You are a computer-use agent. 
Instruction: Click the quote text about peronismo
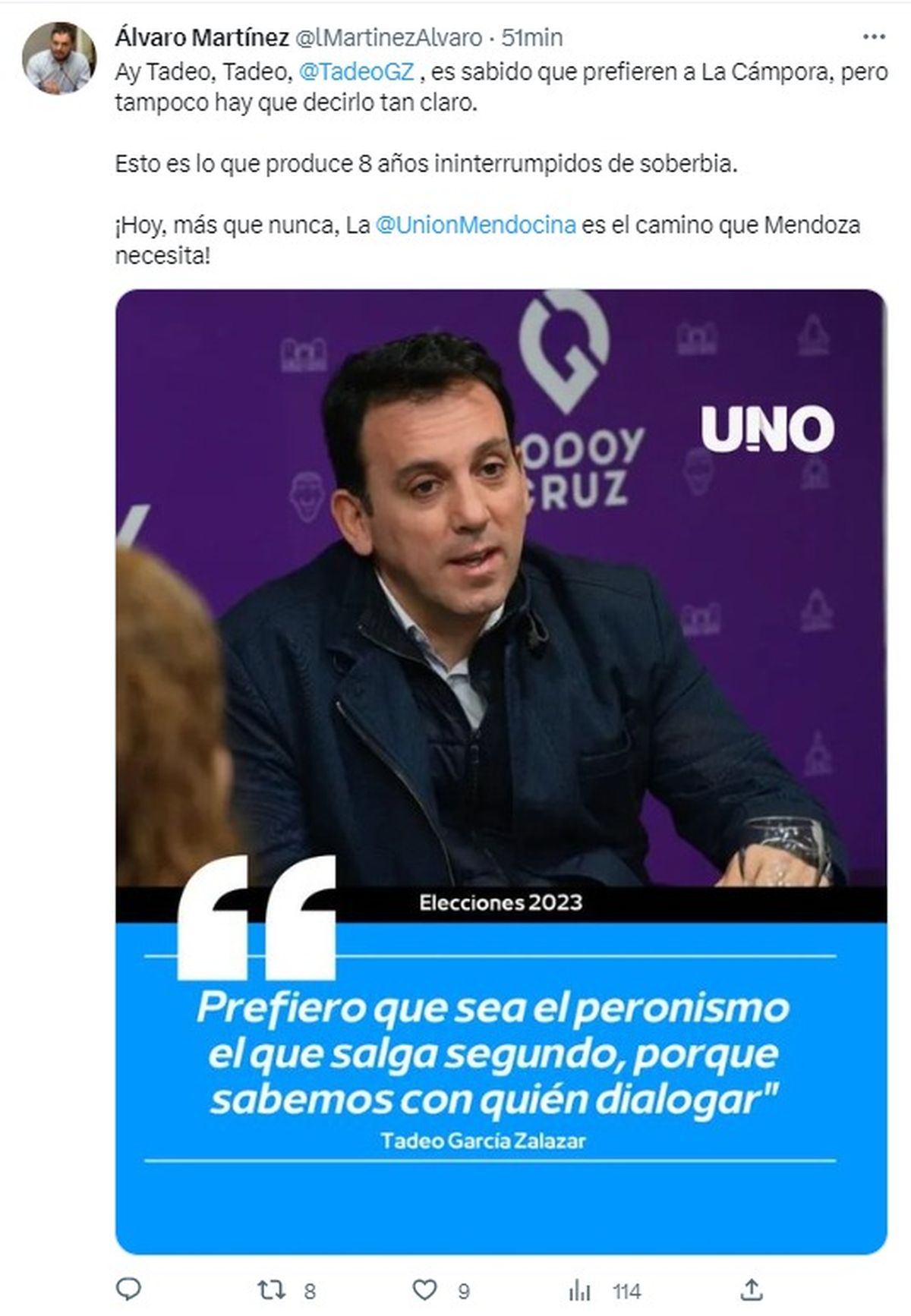coord(493,1053)
